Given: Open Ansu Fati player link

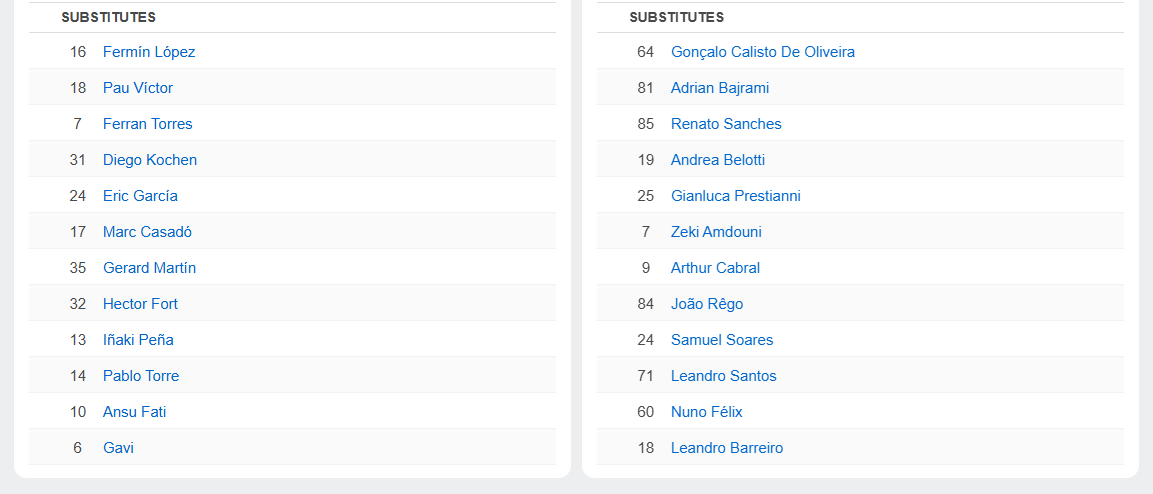Looking at the screenshot, I should point(135,412).
